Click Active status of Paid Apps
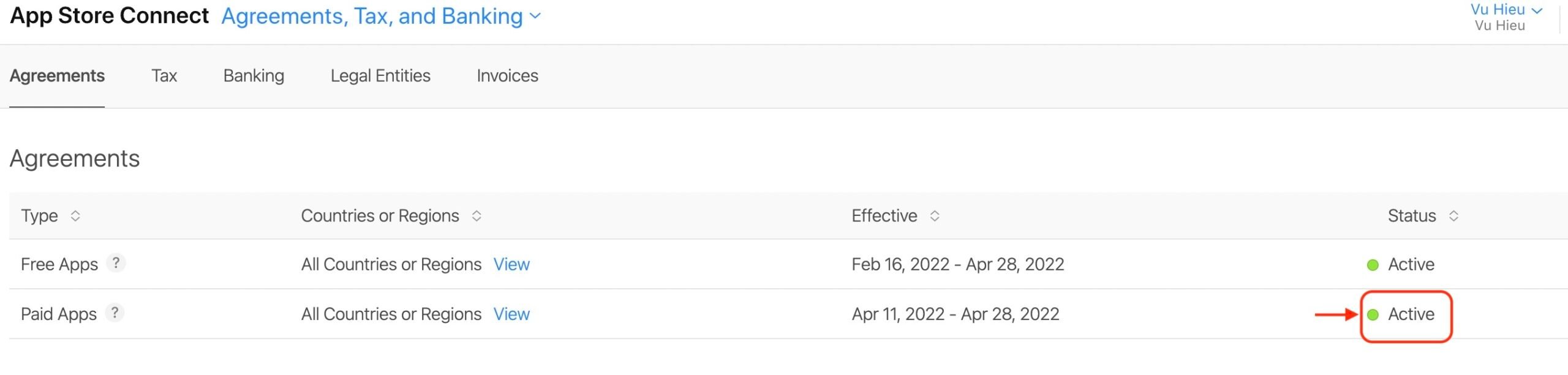Screen dimensions: 1568x375 click(x=1411, y=314)
